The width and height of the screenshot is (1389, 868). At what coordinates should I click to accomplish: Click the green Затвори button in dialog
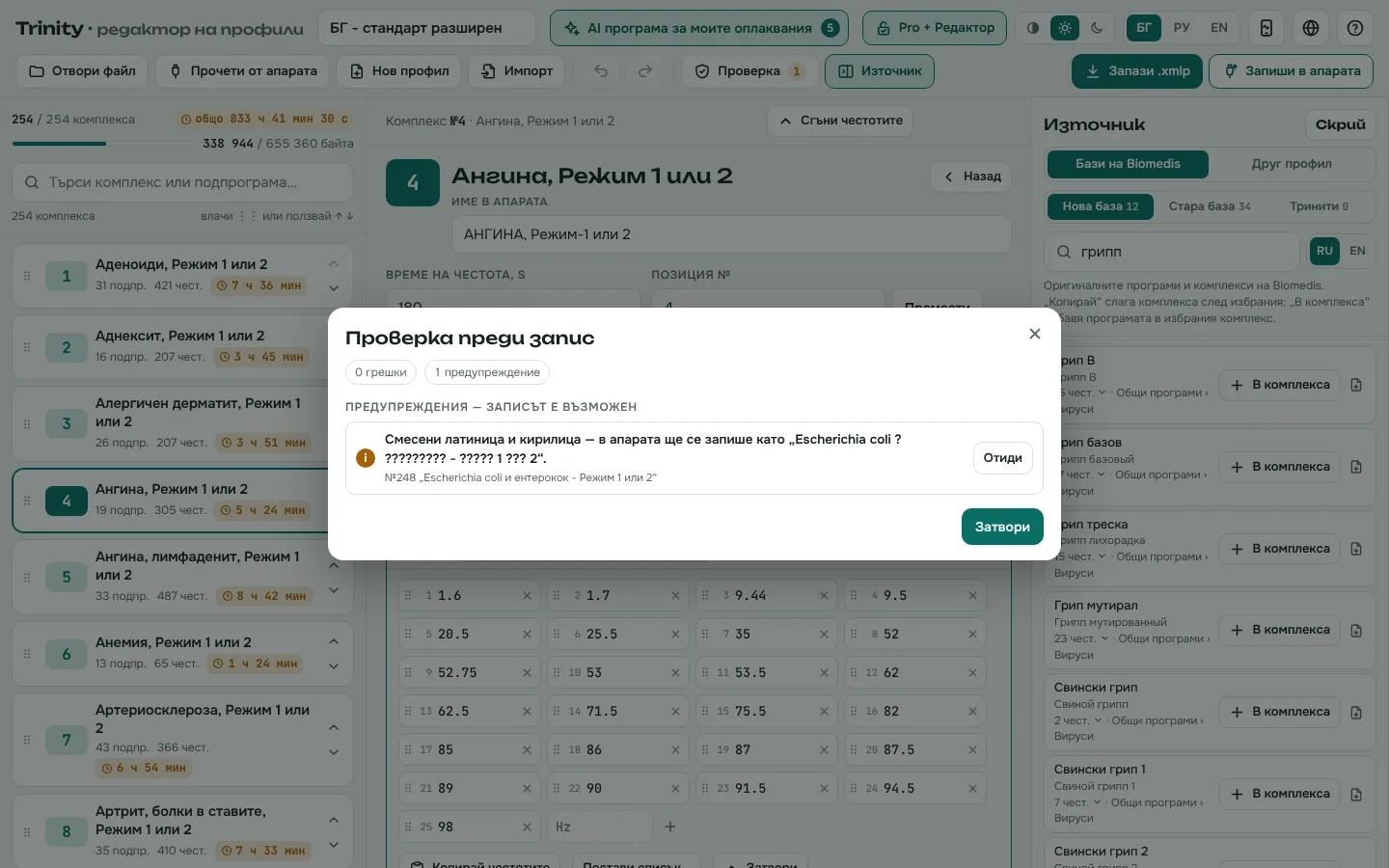click(1002, 527)
